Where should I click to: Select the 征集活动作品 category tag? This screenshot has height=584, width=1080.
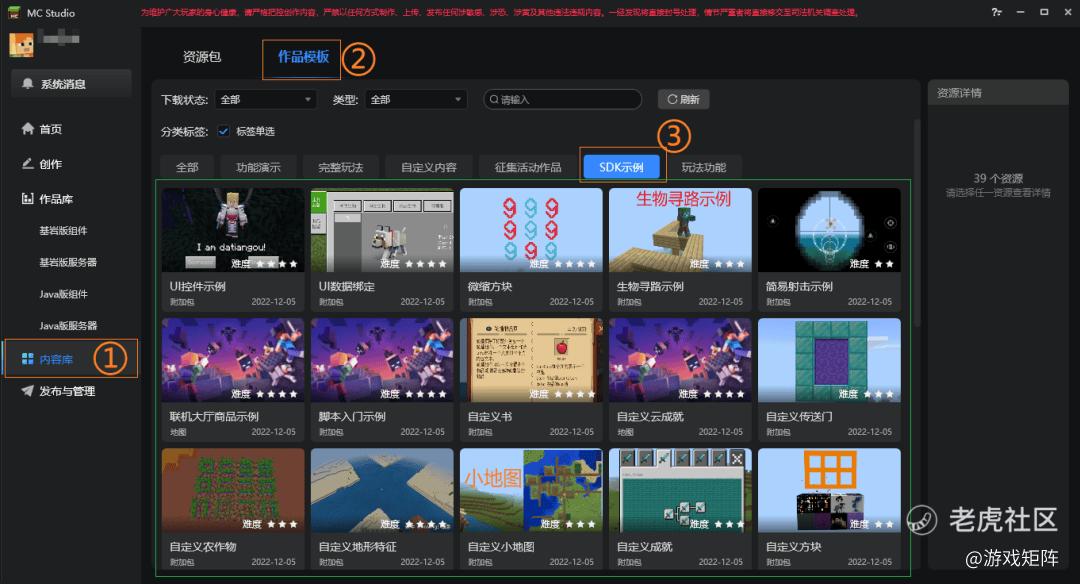(528, 167)
